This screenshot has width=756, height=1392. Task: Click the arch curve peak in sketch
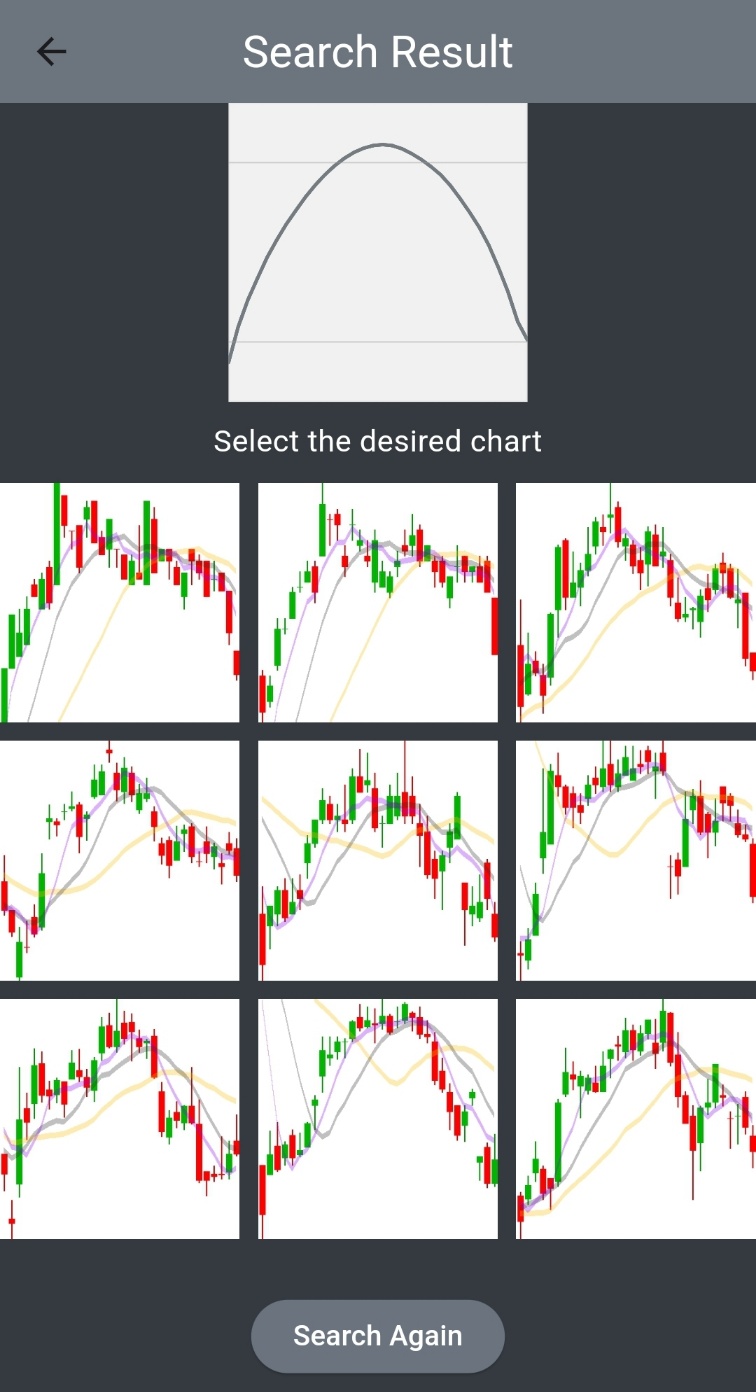(x=382, y=145)
